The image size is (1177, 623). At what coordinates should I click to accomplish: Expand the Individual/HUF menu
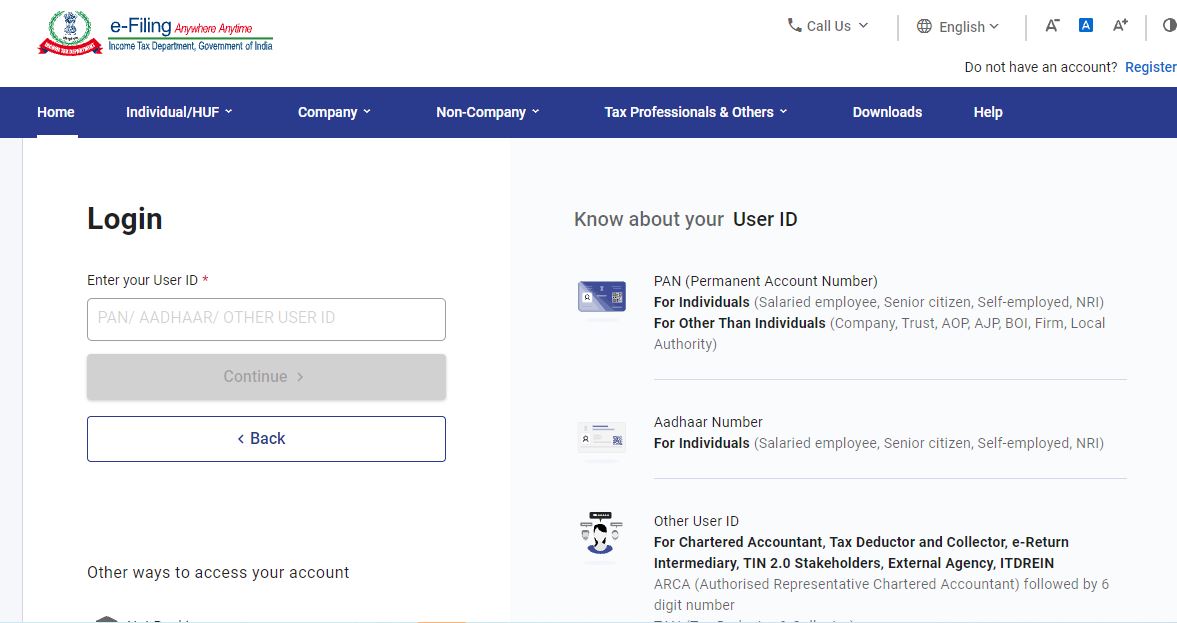pos(179,112)
